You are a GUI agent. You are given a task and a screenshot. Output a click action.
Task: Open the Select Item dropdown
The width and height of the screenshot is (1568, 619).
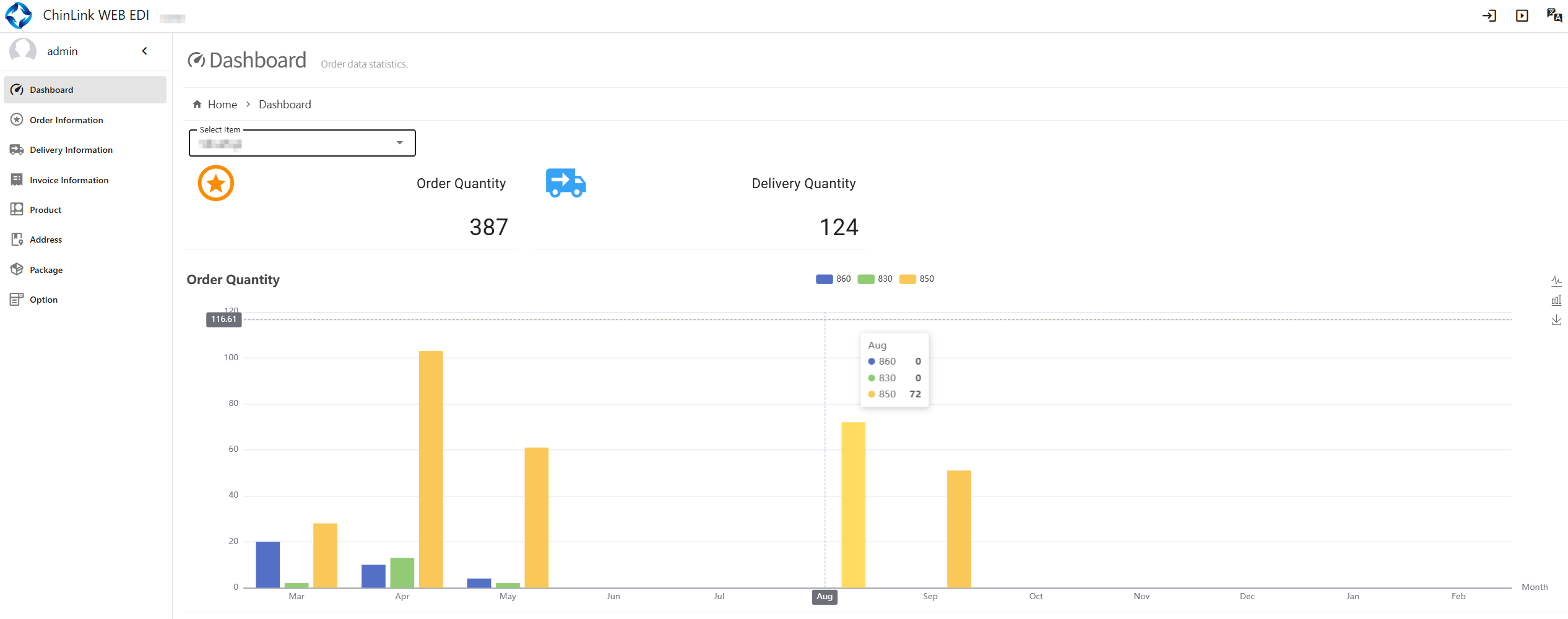302,144
